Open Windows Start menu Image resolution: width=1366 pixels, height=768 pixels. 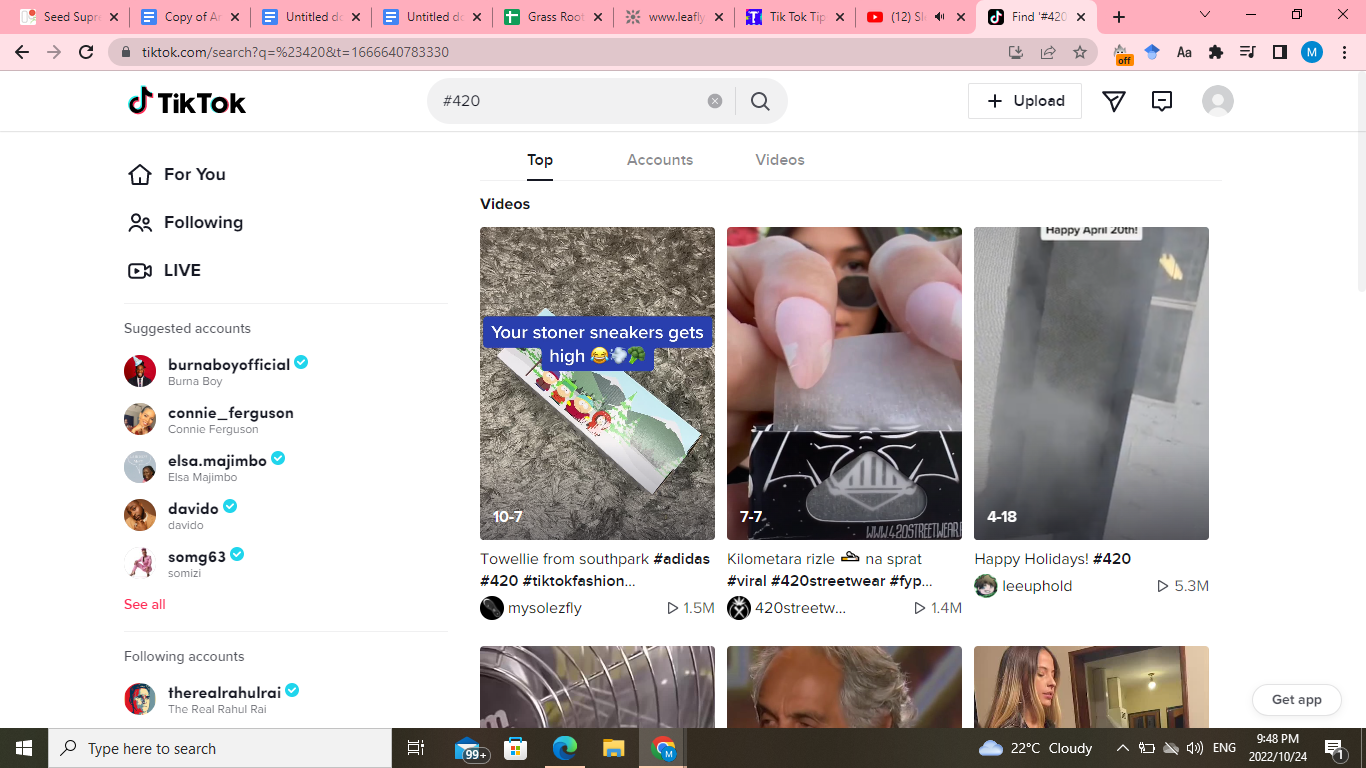(x=24, y=748)
